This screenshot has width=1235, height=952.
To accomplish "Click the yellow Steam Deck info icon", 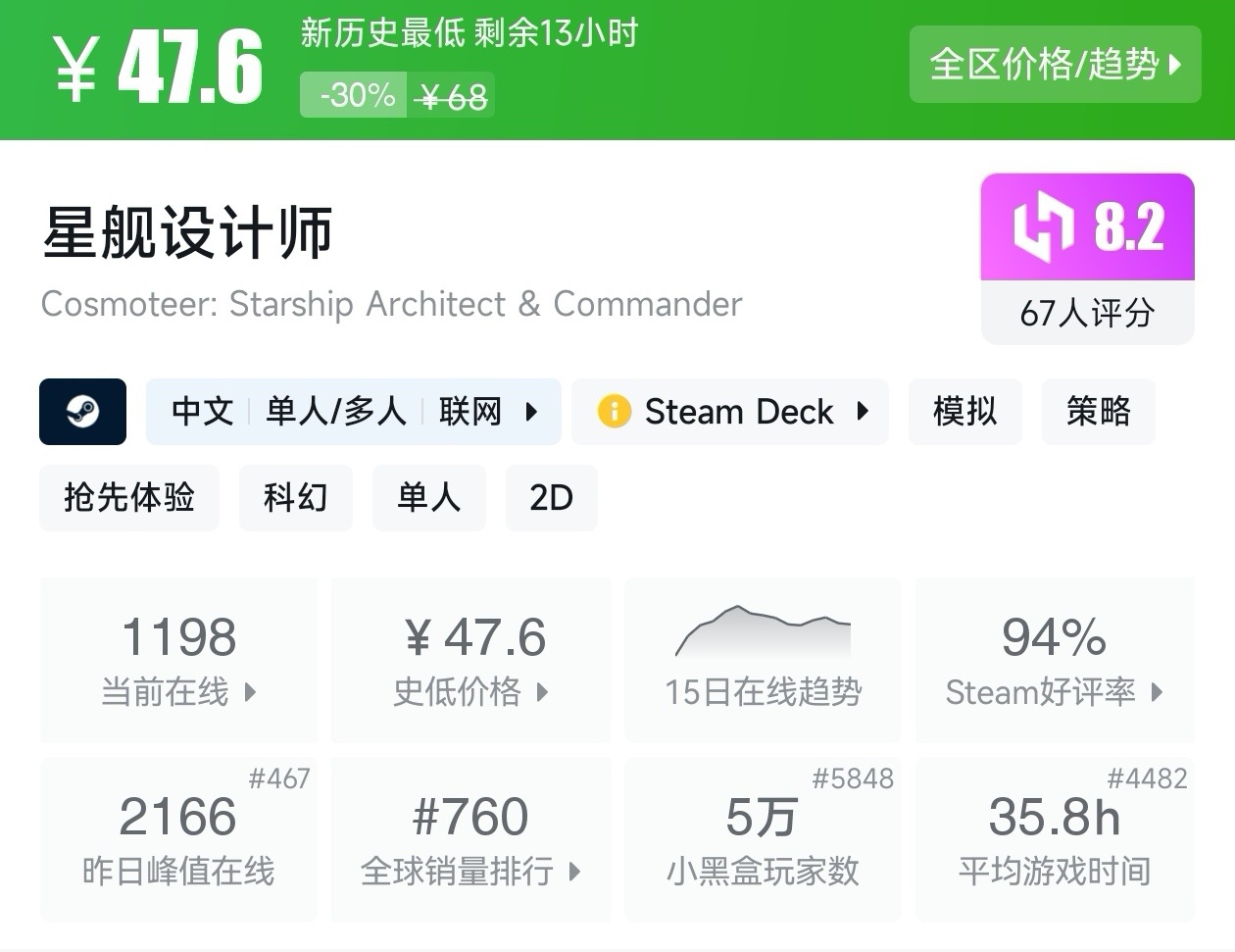I will [615, 412].
